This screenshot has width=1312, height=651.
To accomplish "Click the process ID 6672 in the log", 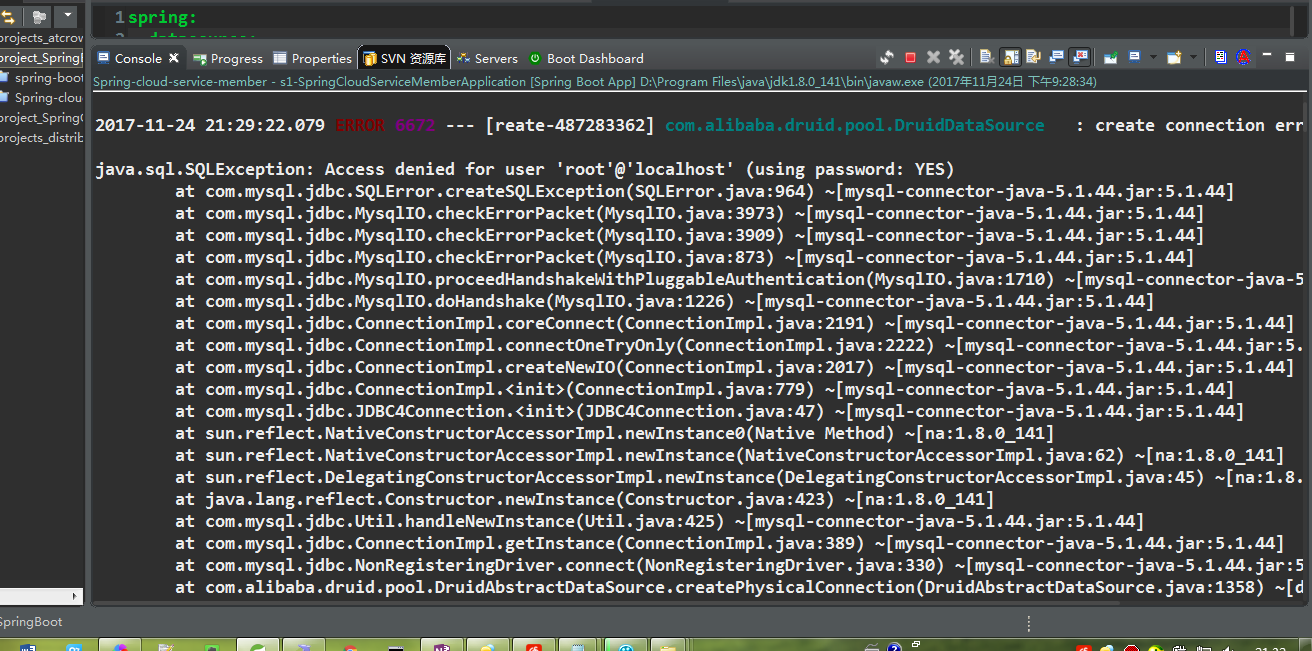I will click(415, 125).
